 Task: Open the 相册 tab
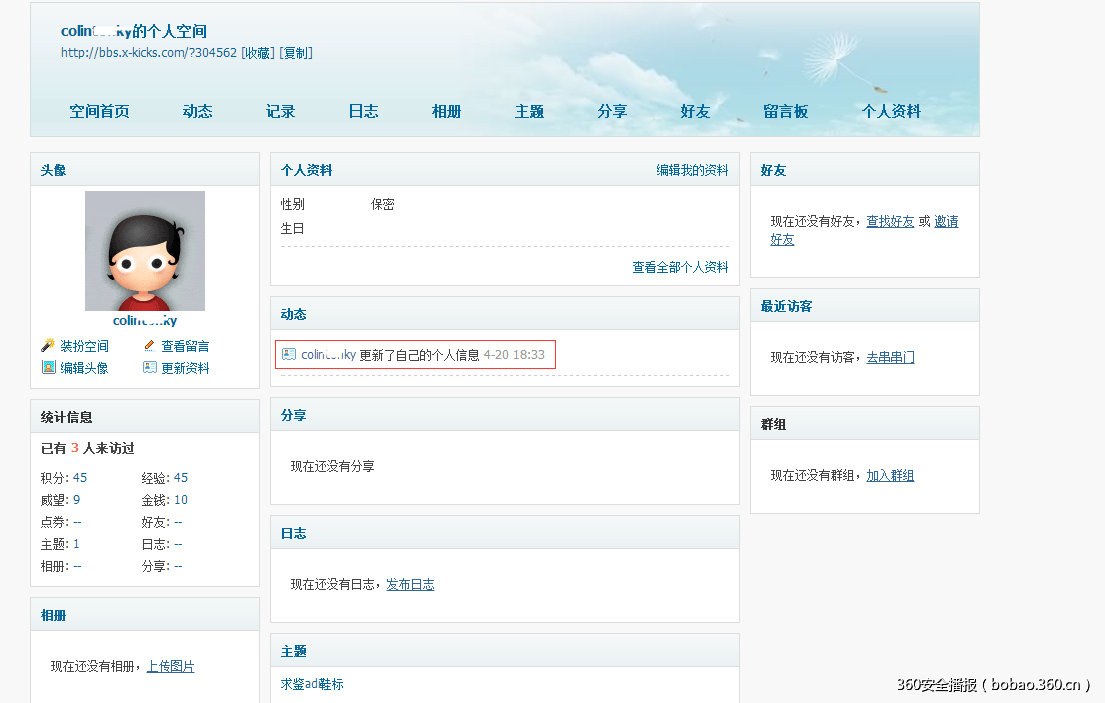pyautogui.click(x=446, y=111)
